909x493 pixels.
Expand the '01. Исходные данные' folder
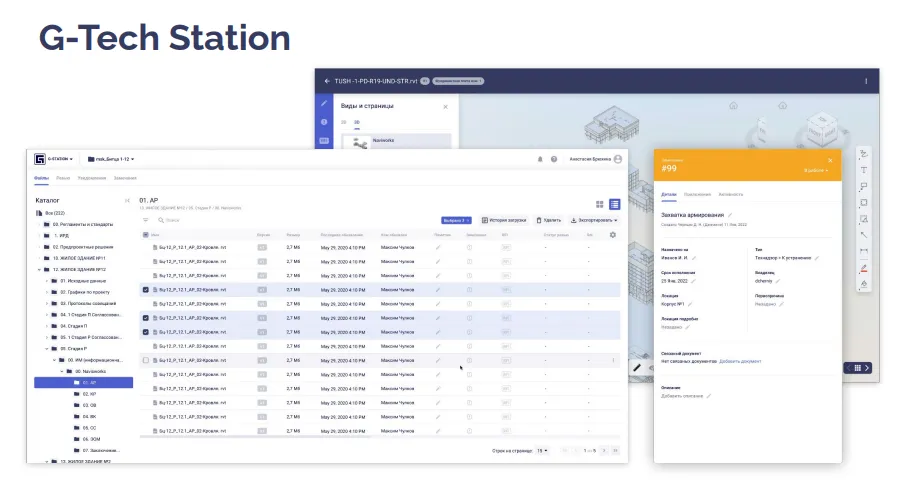point(47,281)
